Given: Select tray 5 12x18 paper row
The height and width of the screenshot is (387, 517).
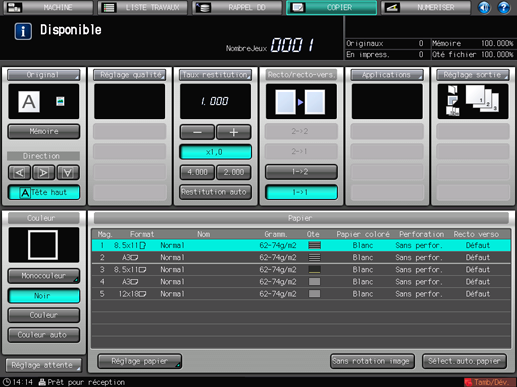Looking at the screenshot, I should coord(301,294).
